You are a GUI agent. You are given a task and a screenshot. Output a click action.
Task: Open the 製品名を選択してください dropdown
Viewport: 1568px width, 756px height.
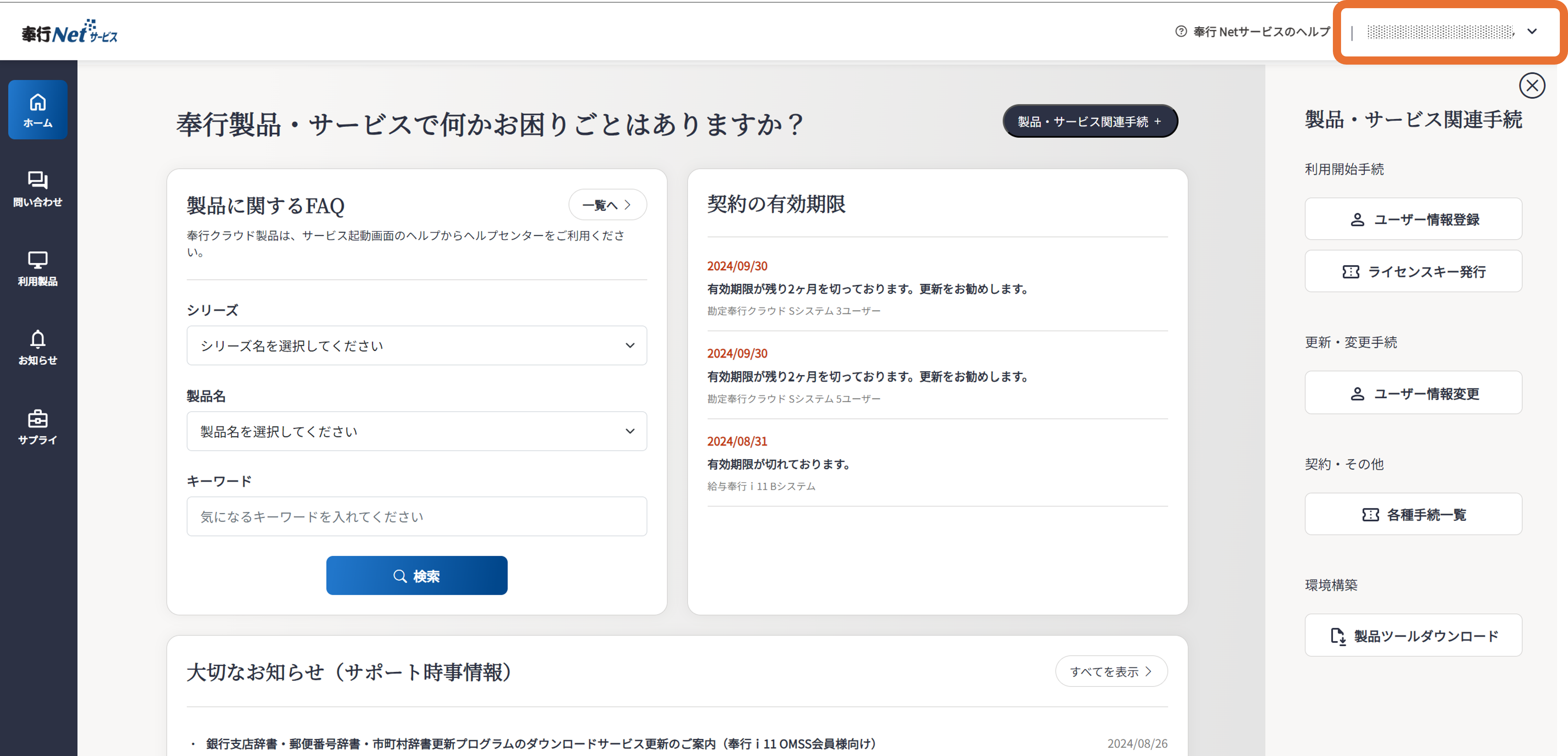[x=417, y=431]
